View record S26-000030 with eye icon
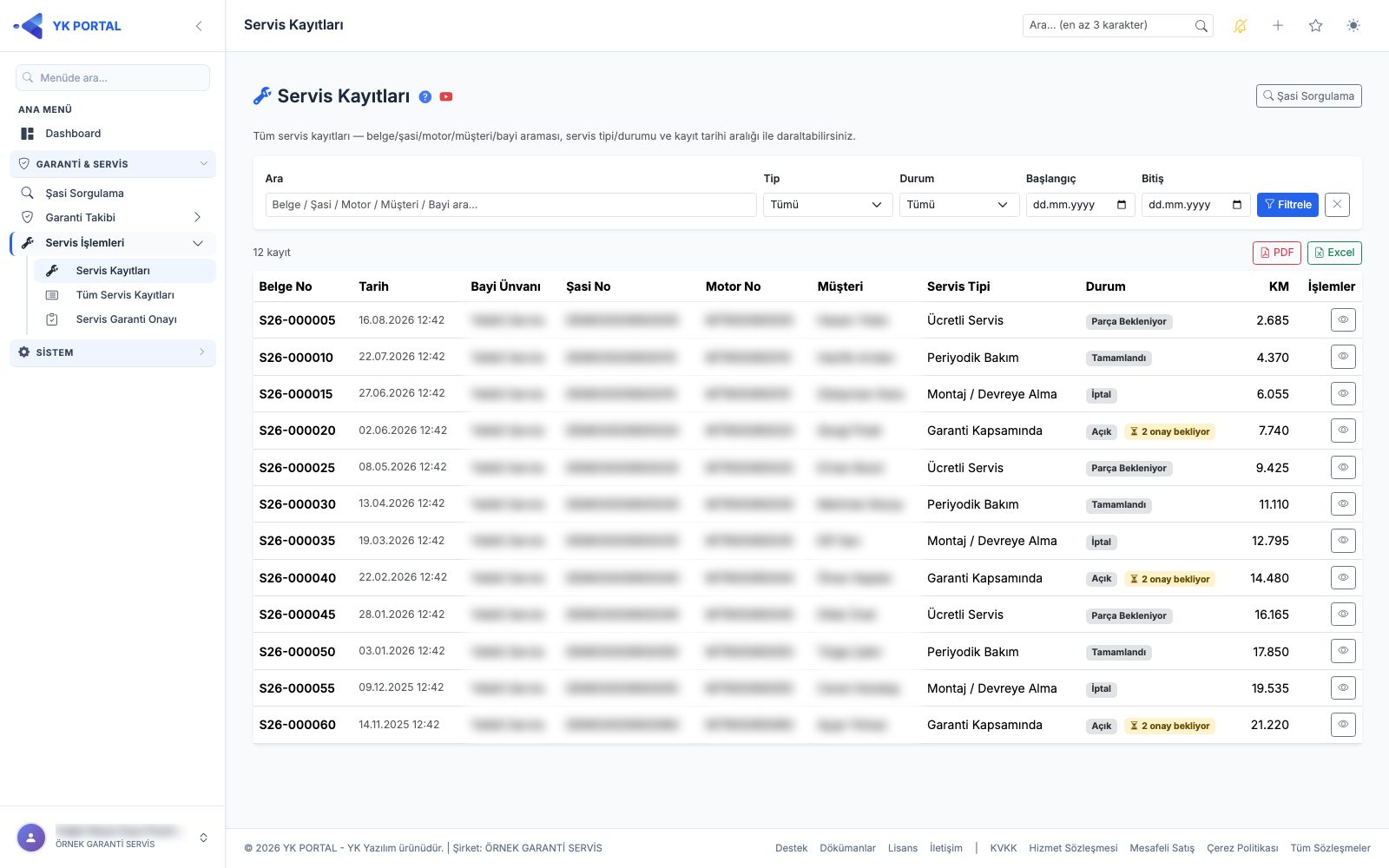 click(1343, 504)
